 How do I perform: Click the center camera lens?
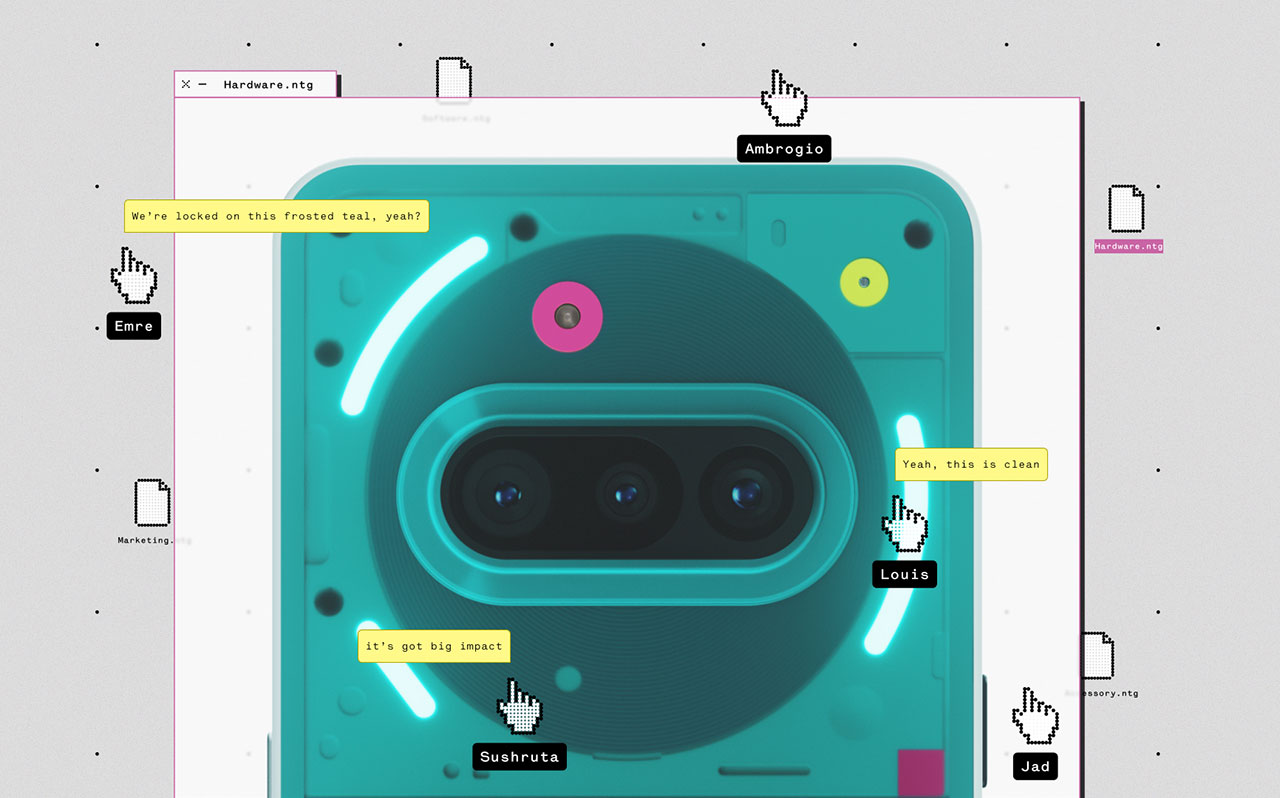[626, 494]
